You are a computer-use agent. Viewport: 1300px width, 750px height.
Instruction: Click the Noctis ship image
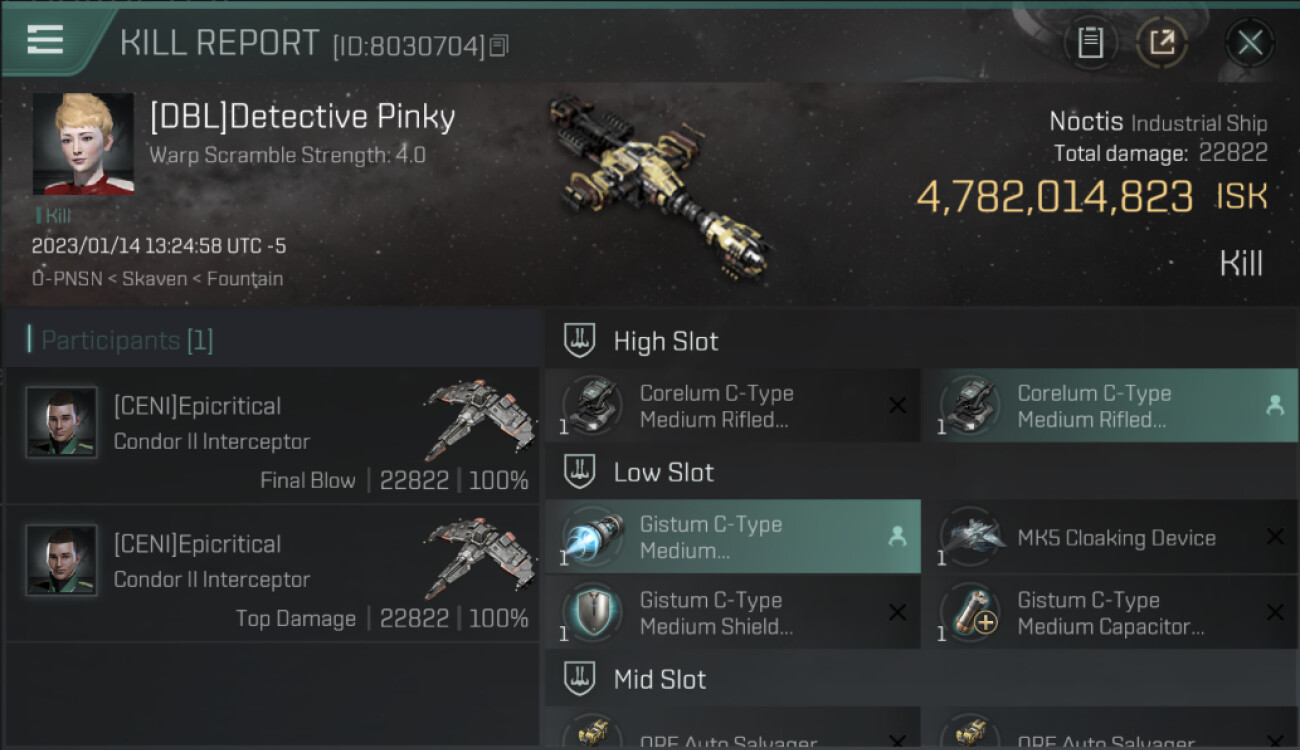(x=659, y=184)
